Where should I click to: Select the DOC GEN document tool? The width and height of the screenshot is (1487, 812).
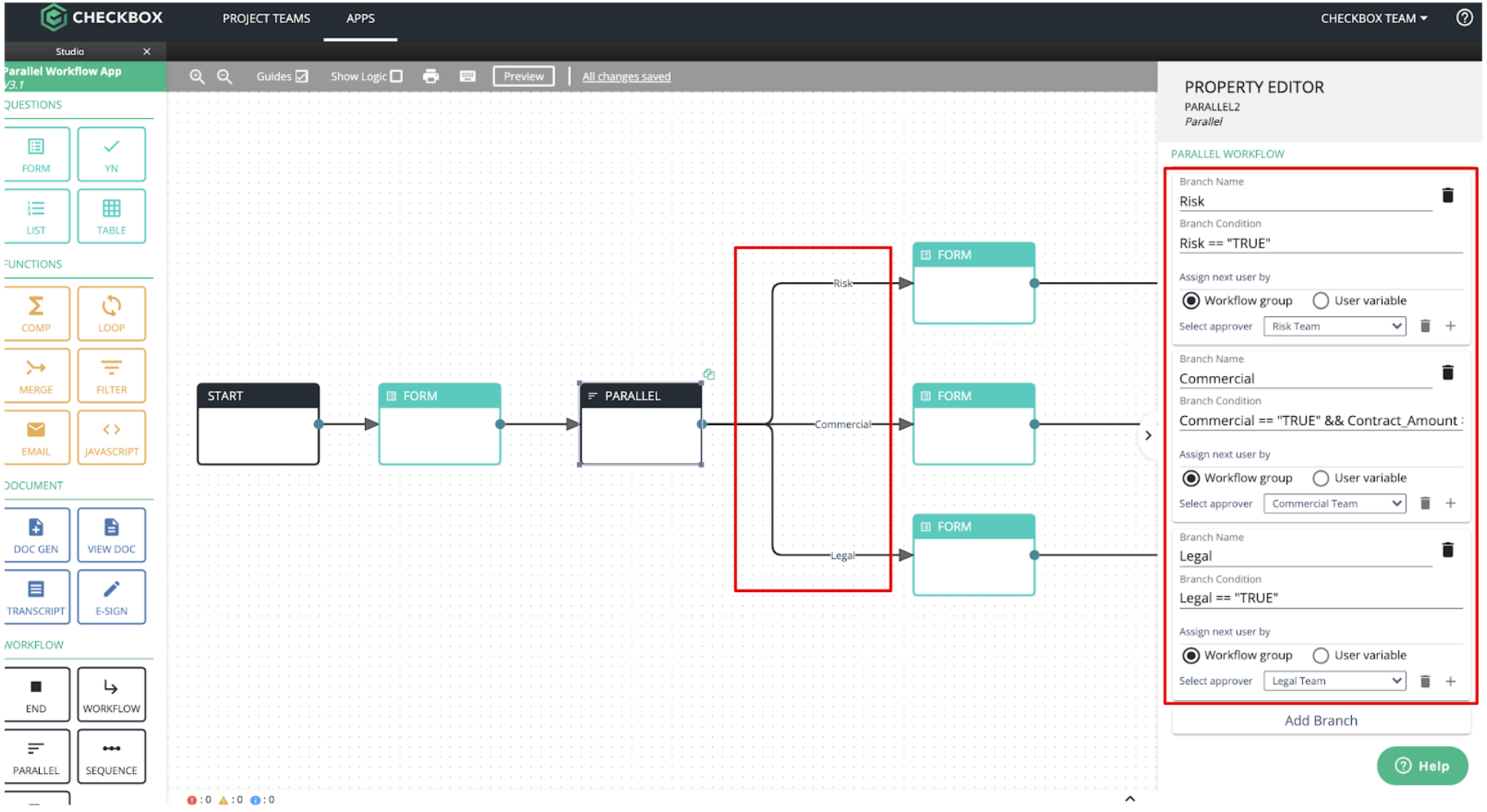tap(36, 535)
